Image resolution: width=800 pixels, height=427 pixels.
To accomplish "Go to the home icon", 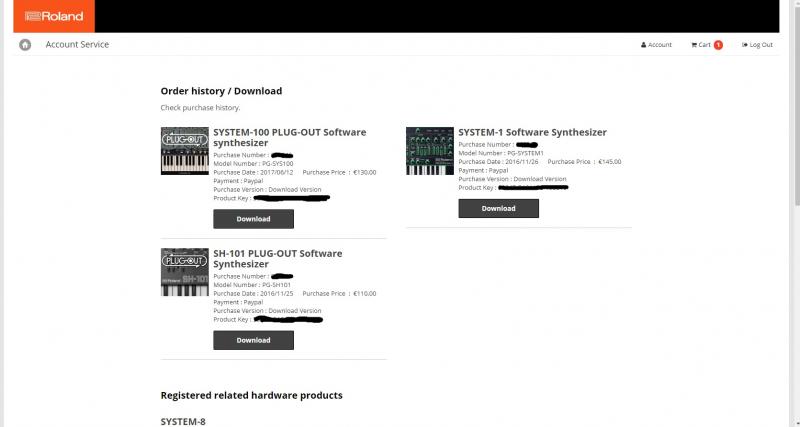I will pyautogui.click(x=25, y=45).
